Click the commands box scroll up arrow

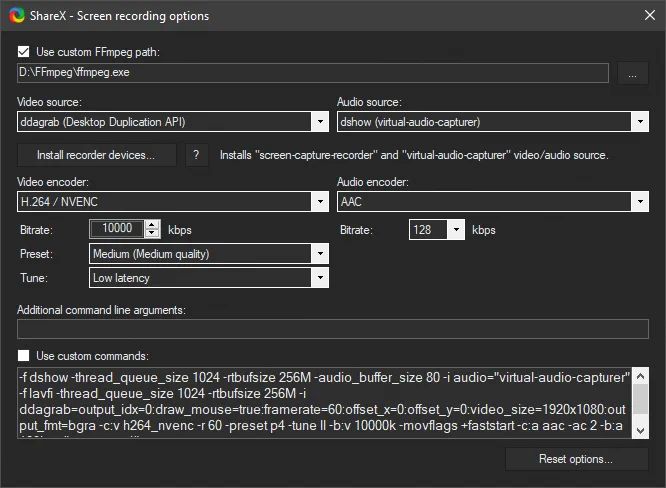point(641,376)
